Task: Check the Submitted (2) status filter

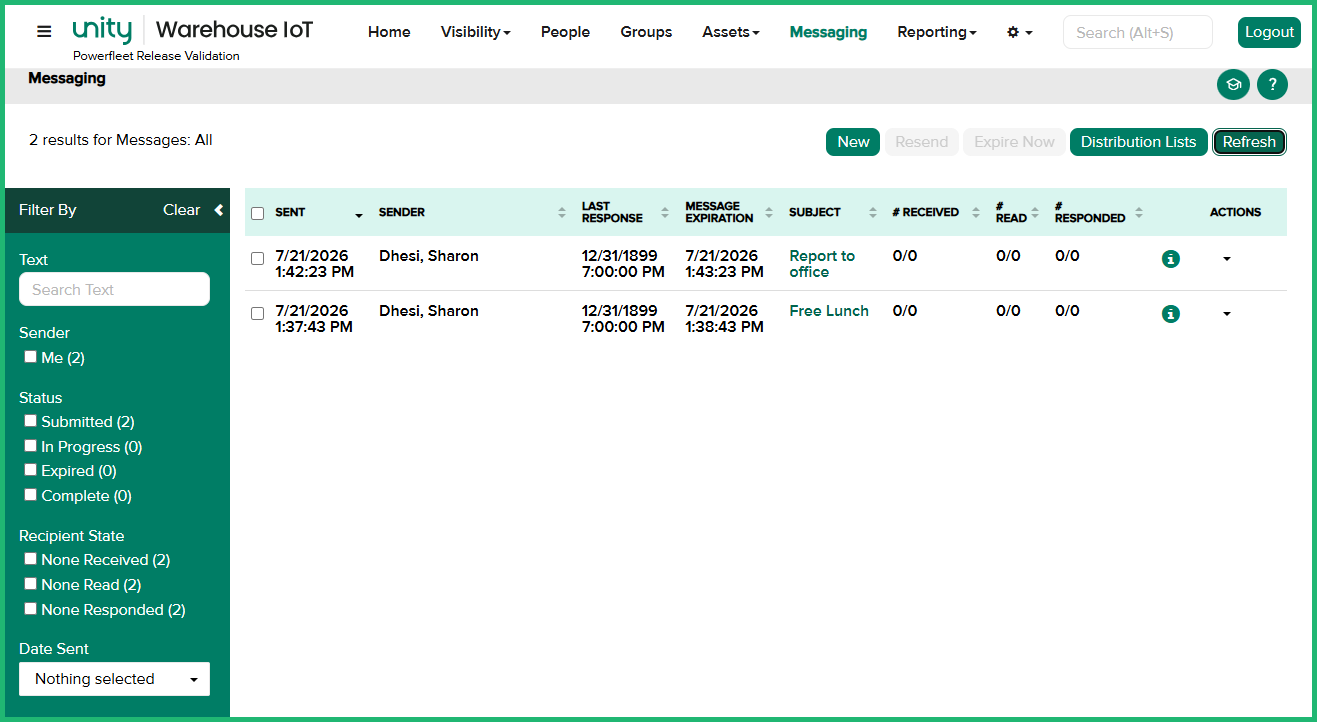Action: [x=31, y=421]
